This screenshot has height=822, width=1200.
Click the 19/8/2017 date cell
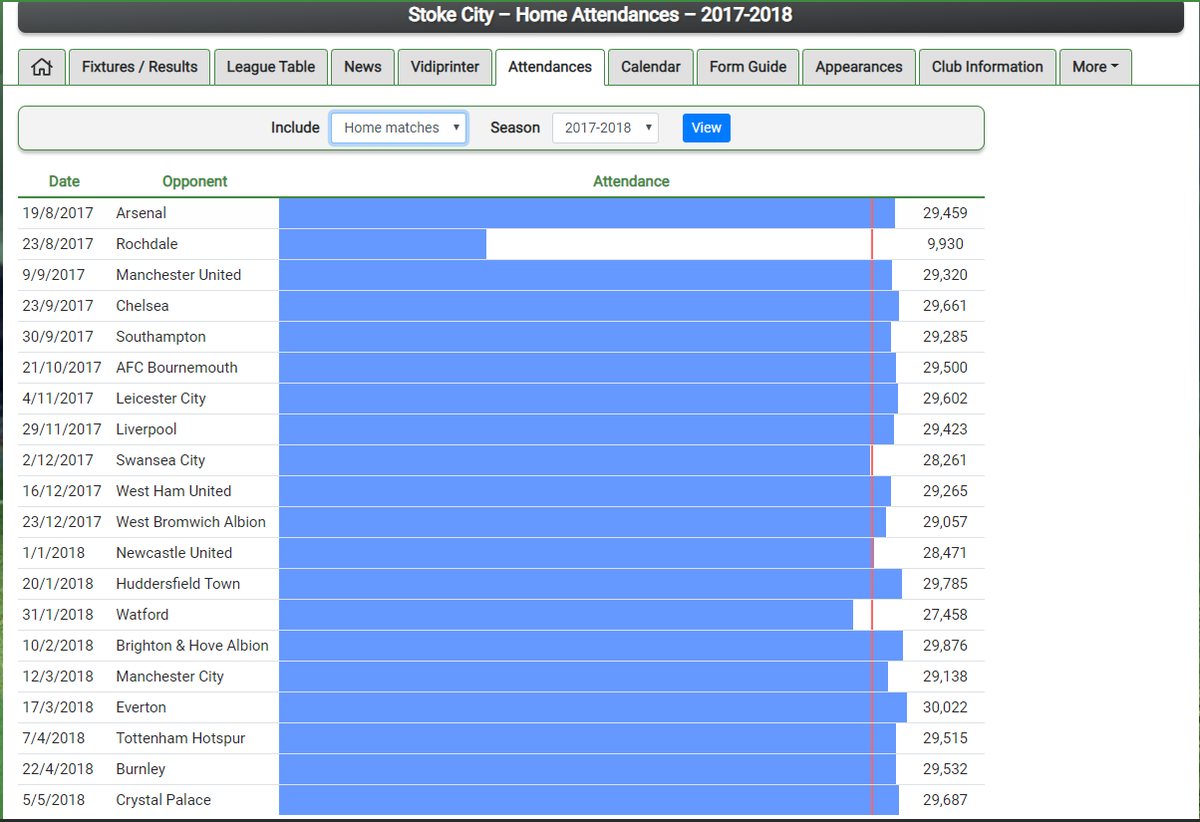click(x=58, y=213)
